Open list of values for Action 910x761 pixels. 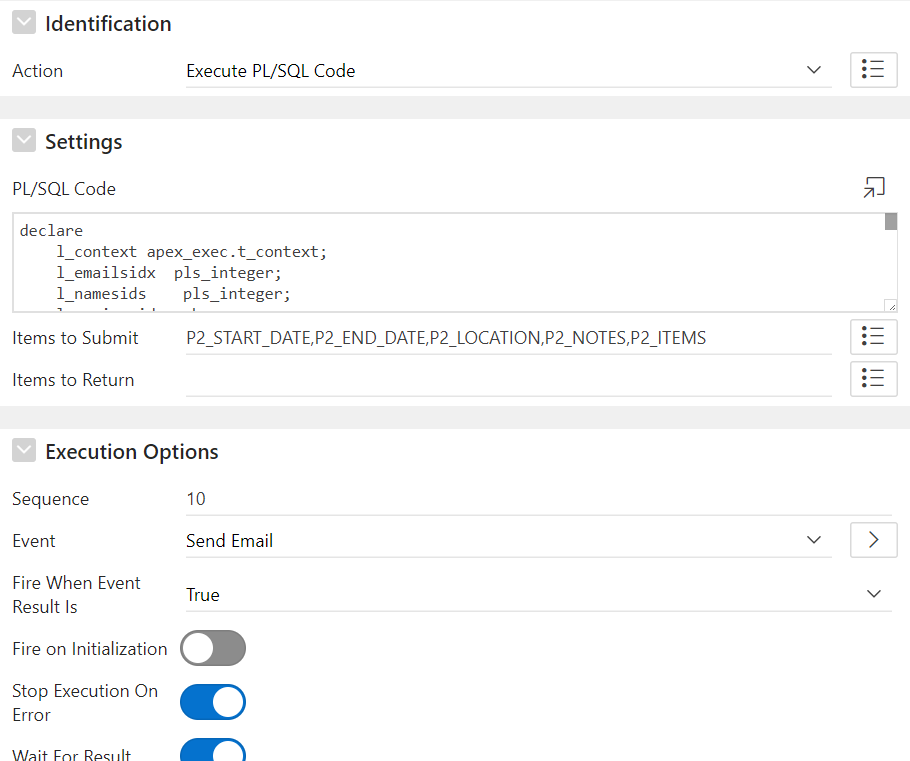coord(873,70)
